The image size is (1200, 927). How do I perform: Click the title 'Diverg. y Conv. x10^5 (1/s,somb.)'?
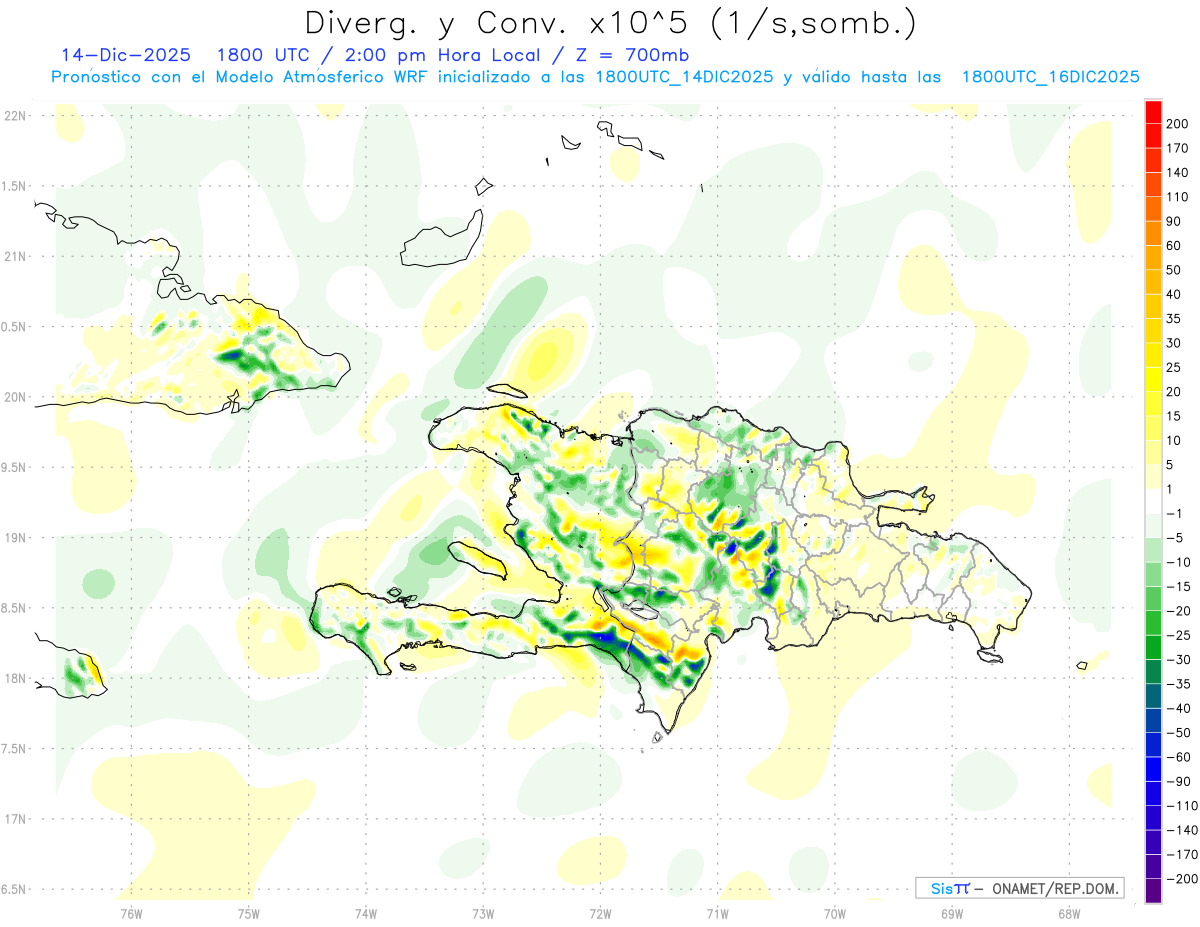[x=610, y=23]
